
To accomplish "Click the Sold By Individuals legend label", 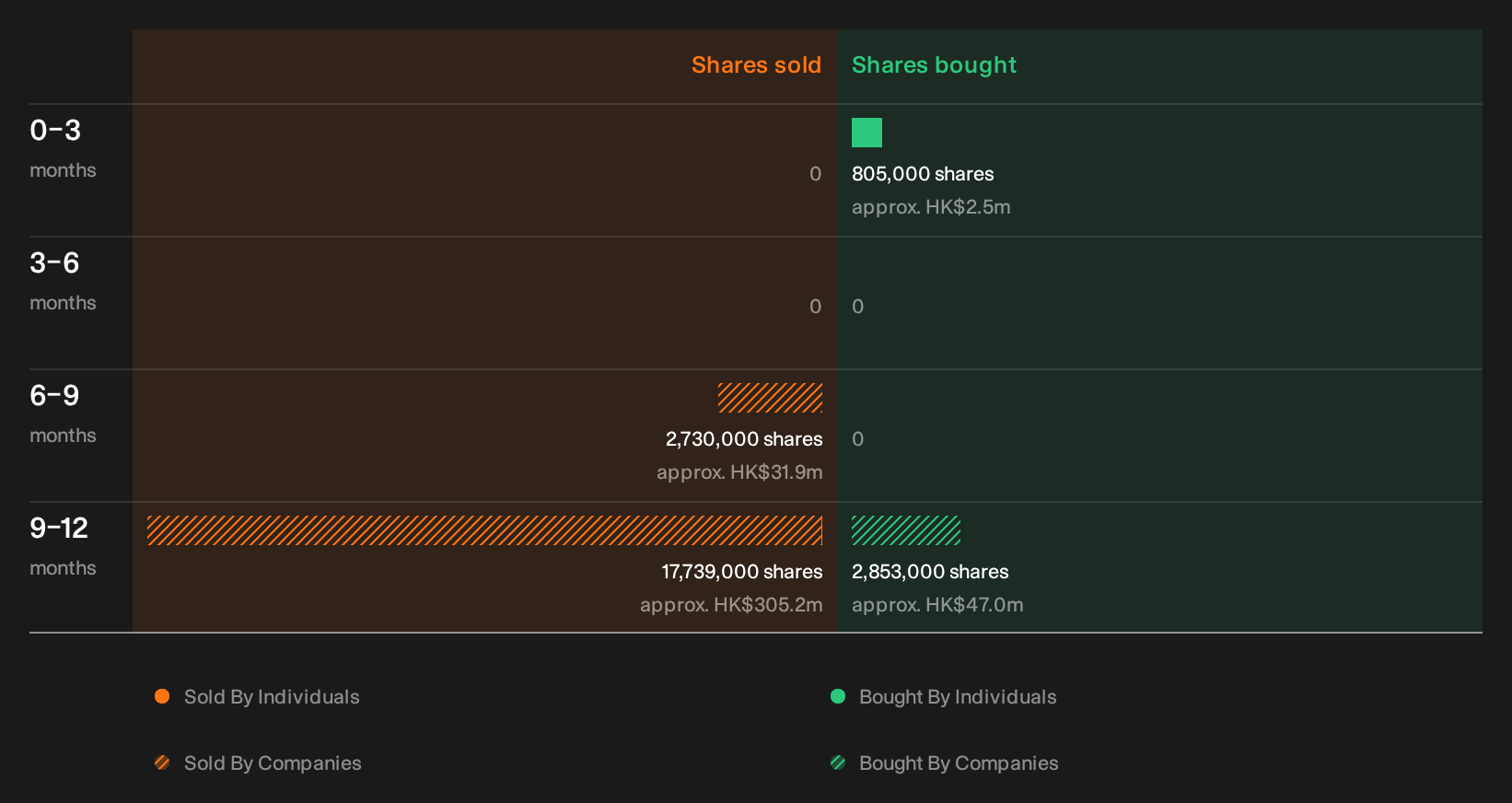I will pyautogui.click(x=272, y=697).
